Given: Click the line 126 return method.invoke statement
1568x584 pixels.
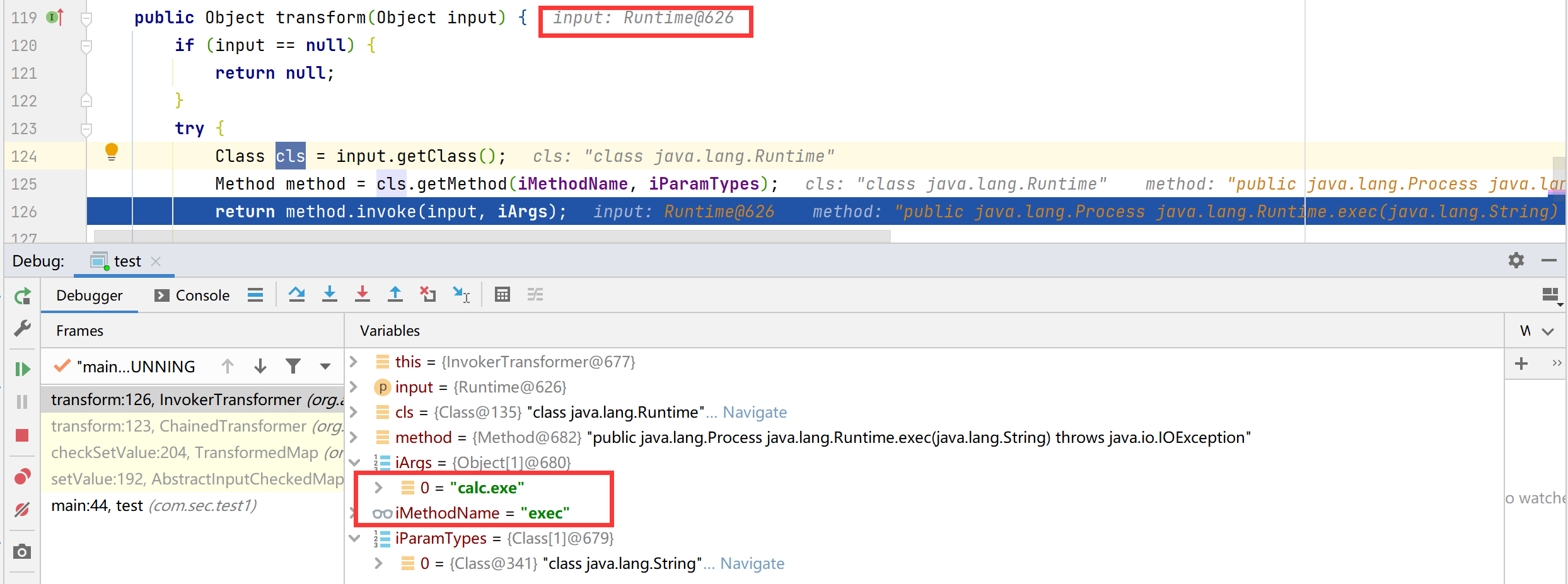Looking at the screenshot, I should [x=390, y=212].
